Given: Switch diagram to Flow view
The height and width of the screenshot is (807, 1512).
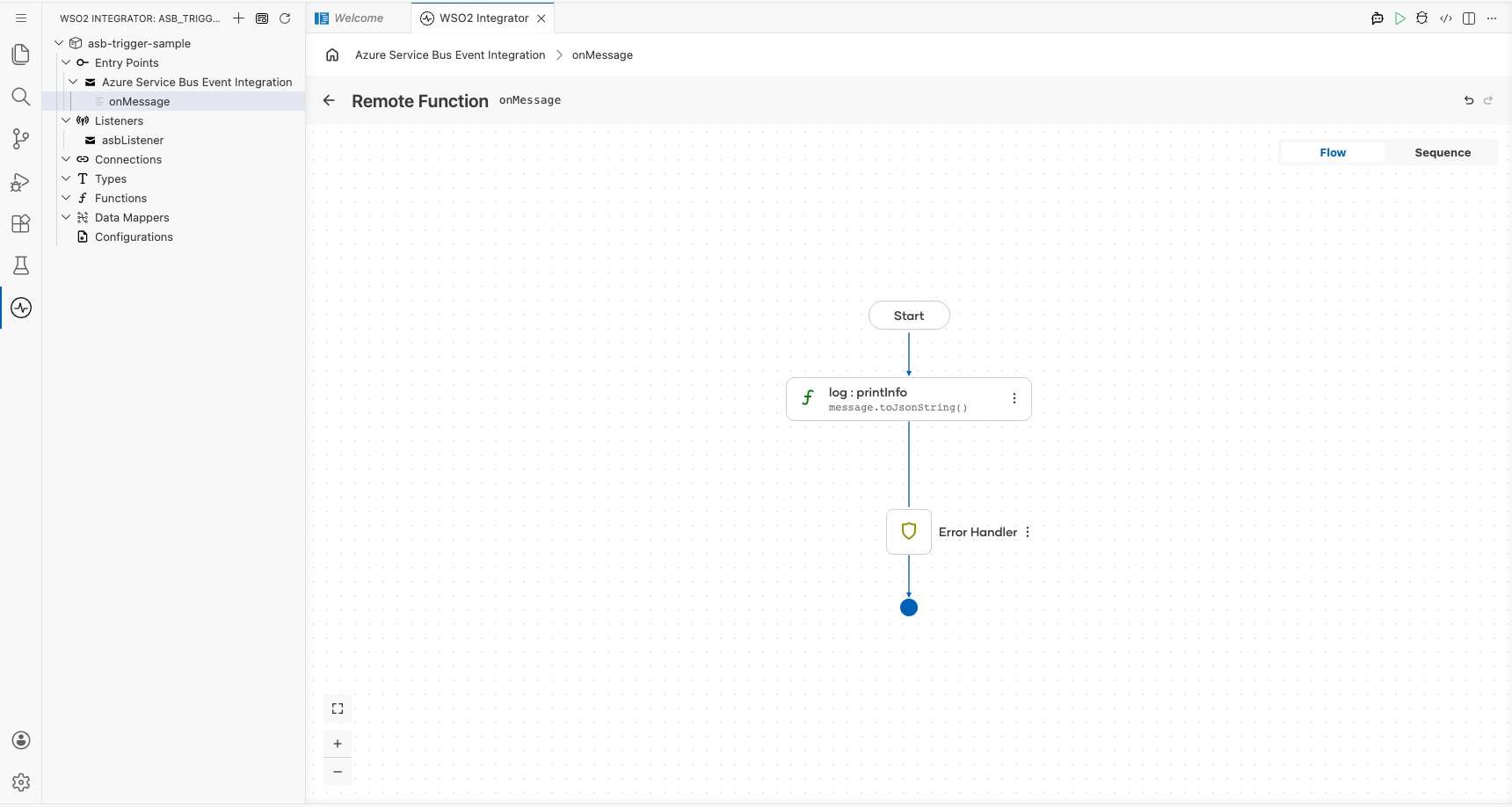Looking at the screenshot, I should (1333, 152).
